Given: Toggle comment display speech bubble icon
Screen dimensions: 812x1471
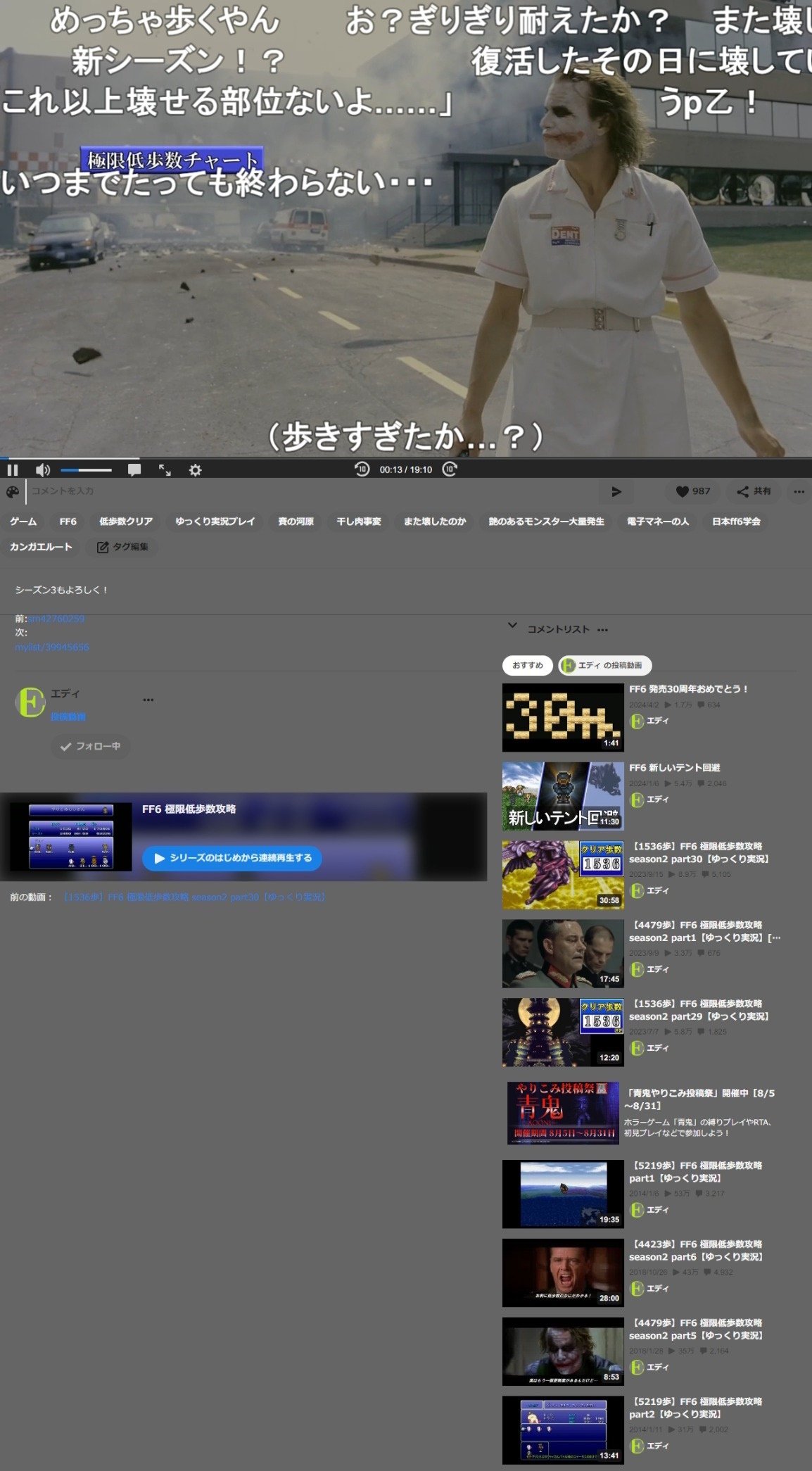Looking at the screenshot, I should coord(134,469).
